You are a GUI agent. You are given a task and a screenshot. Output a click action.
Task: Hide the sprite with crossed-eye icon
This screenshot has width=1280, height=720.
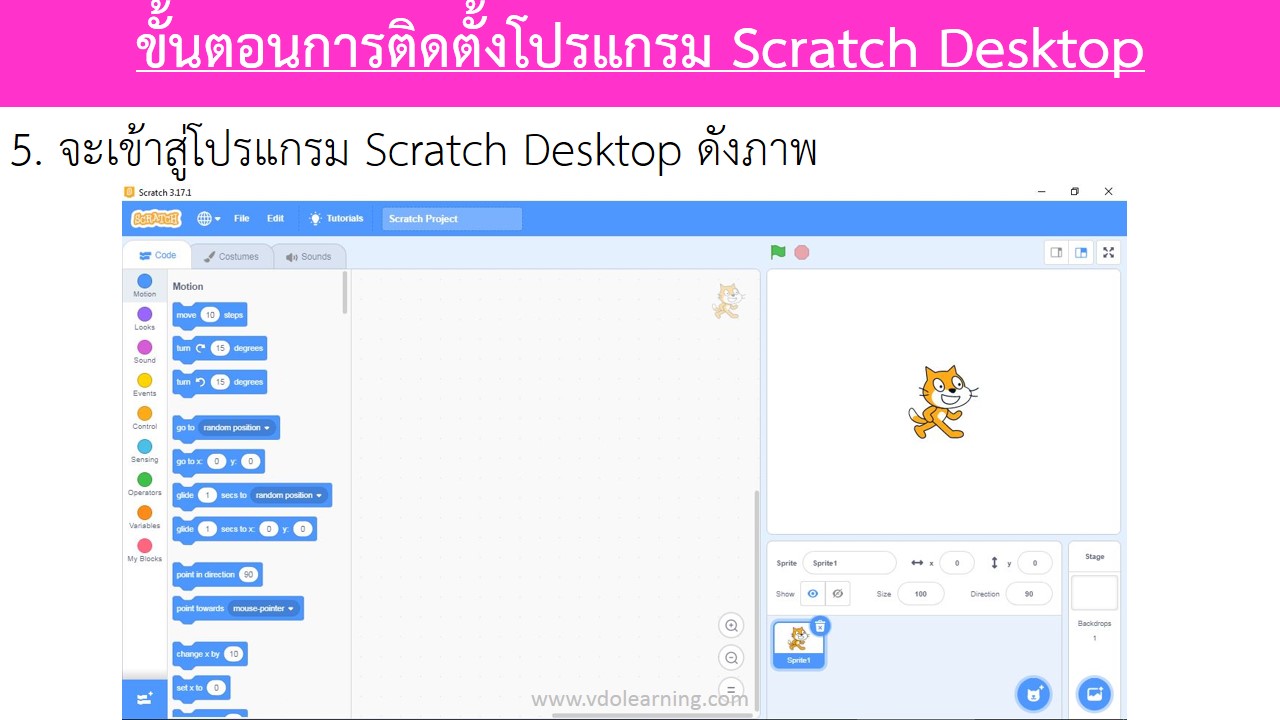coord(838,594)
